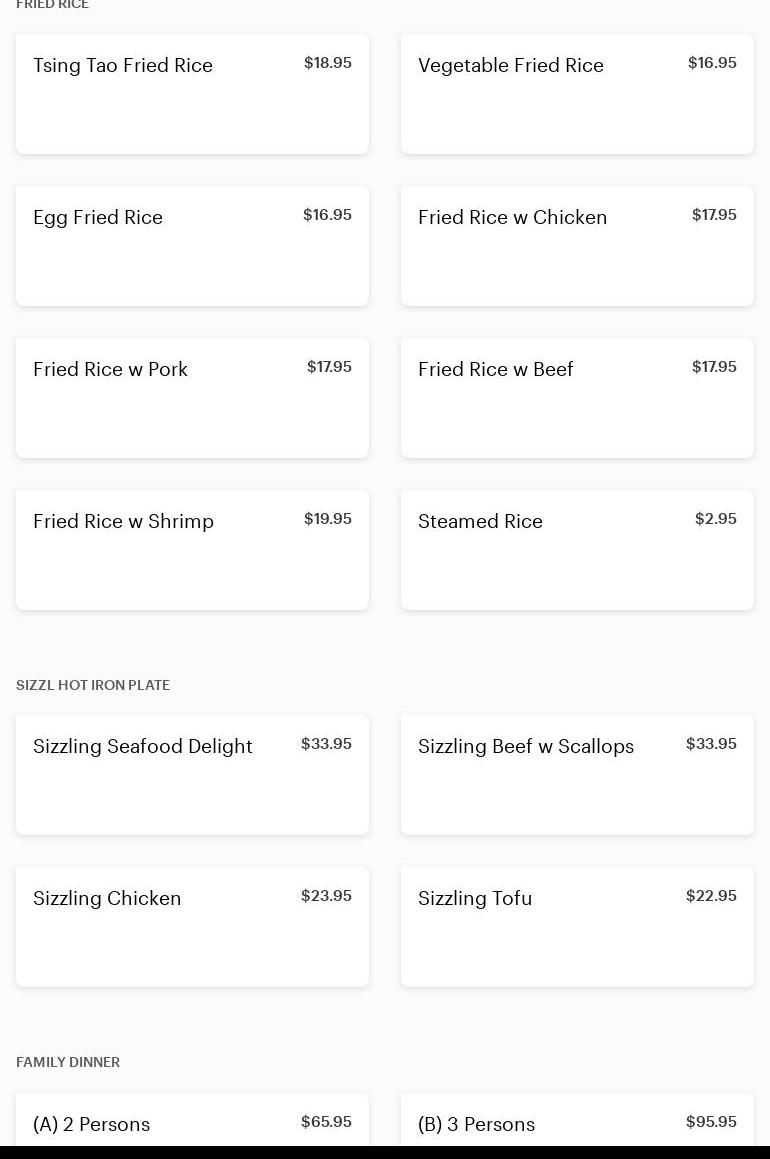
Task: Click the Sizzl Hot Iron Plate heading
Action: click(93, 685)
